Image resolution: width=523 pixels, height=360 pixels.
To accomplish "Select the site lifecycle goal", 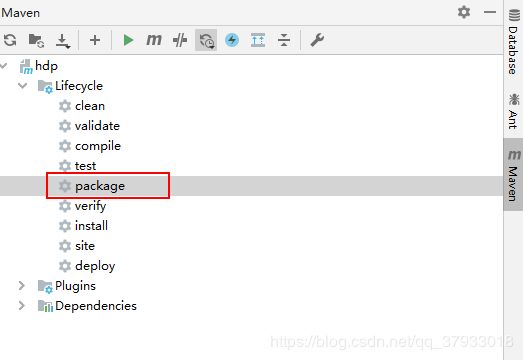I will point(85,246).
